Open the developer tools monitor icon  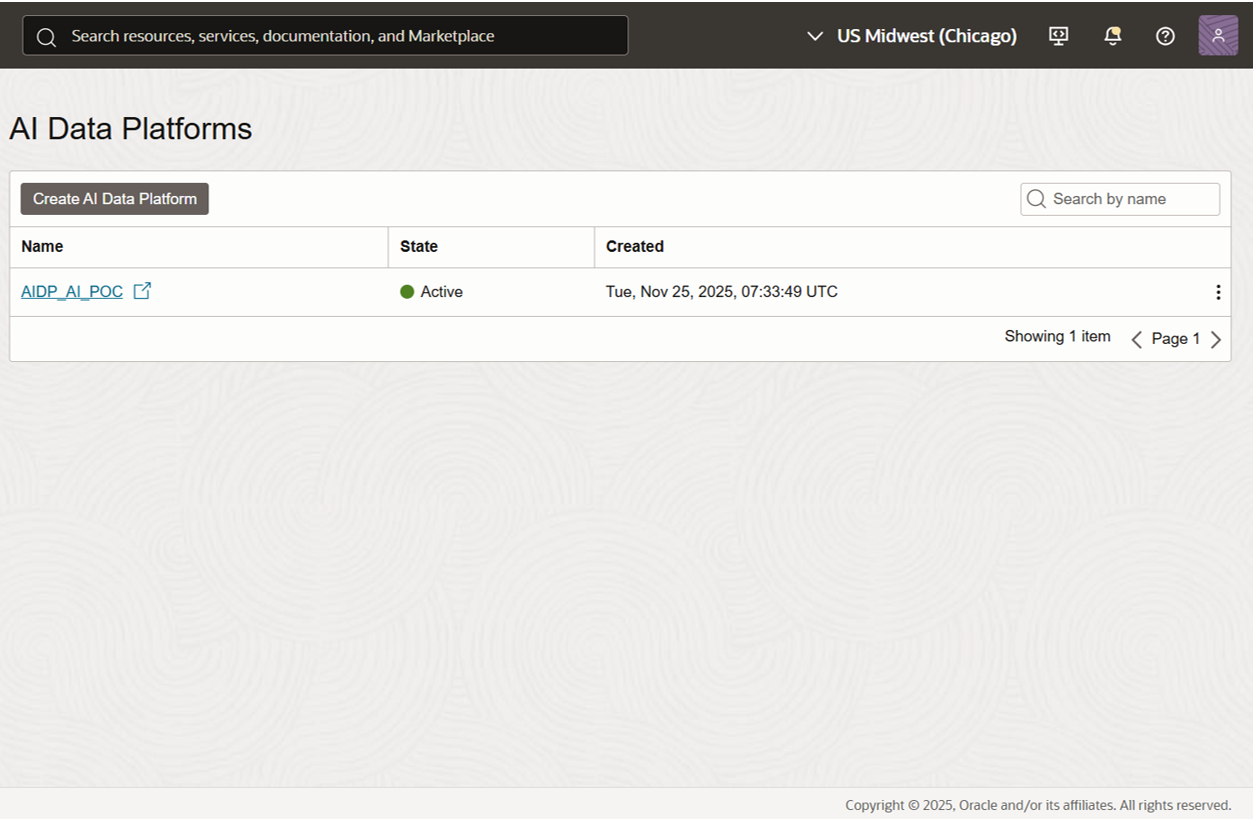coord(1058,36)
